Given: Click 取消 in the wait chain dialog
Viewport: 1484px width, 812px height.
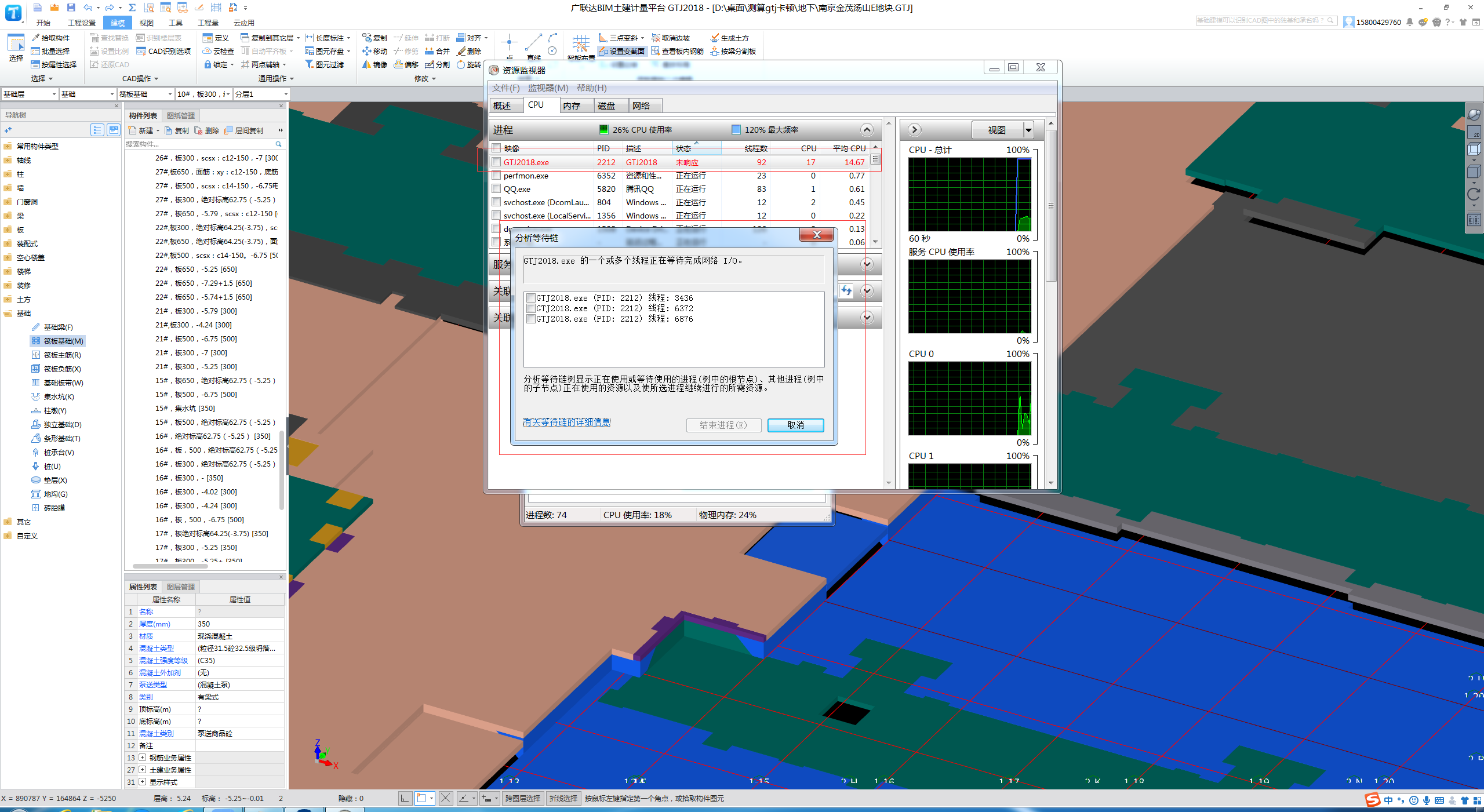Looking at the screenshot, I should (795, 425).
